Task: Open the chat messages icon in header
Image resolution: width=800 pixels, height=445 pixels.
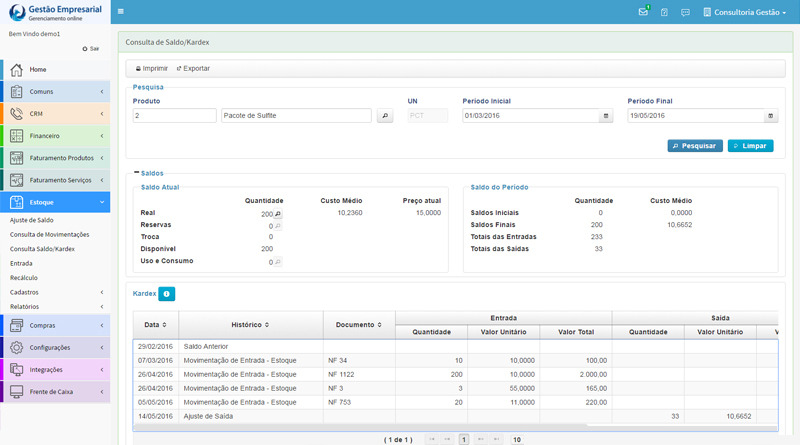Action: 685,12
